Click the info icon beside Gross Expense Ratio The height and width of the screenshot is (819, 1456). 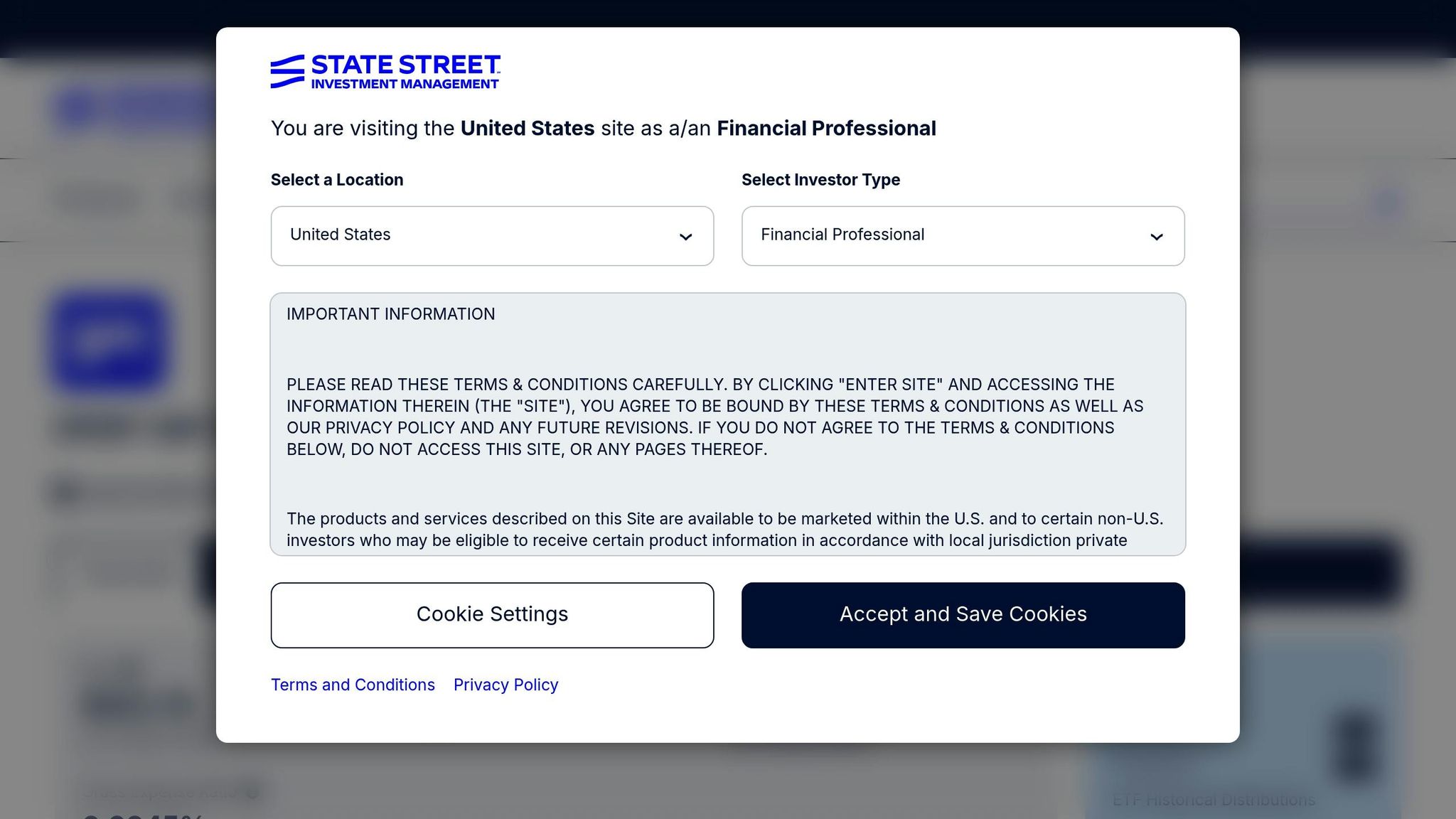coord(252,791)
